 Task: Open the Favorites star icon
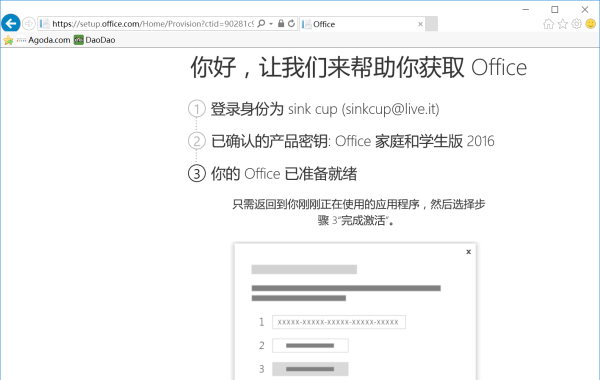[x=562, y=24]
